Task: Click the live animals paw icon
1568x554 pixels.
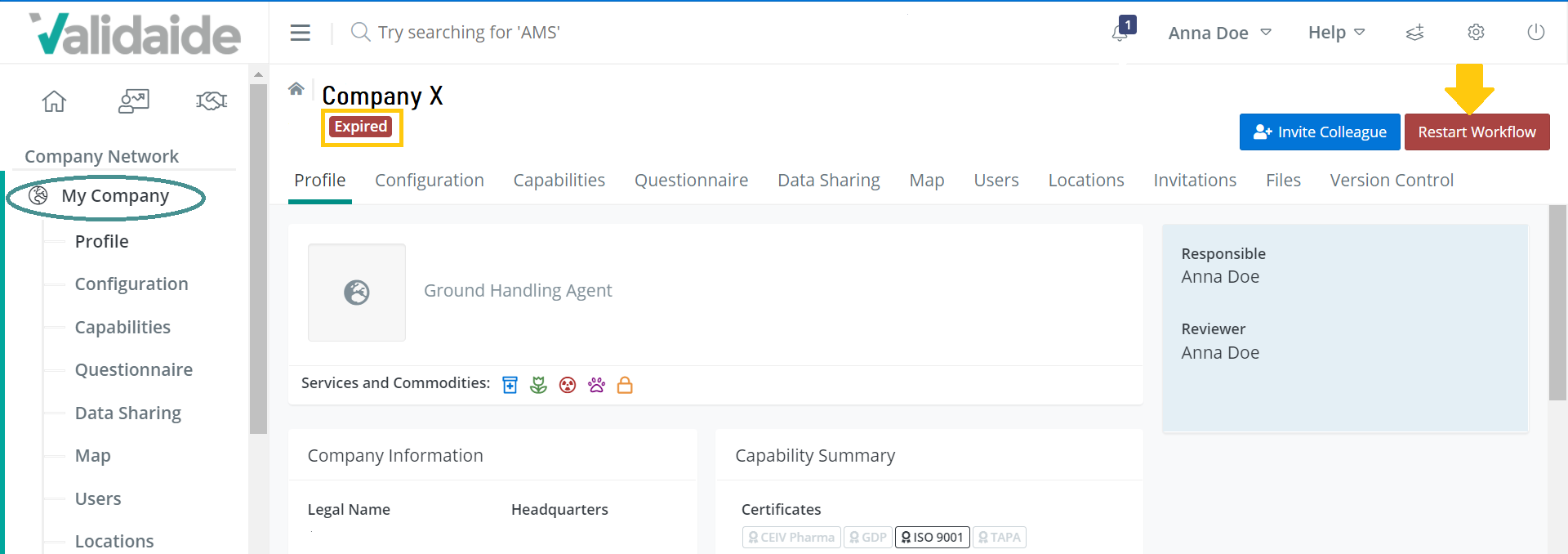Action: pos(596,385)
